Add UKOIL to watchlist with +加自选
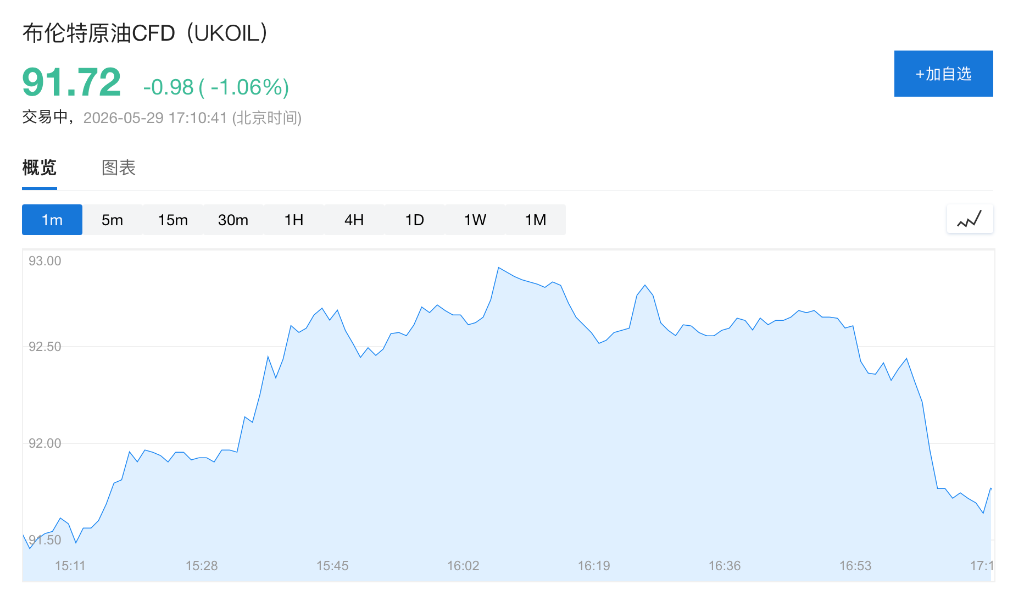 click(943, 74)
